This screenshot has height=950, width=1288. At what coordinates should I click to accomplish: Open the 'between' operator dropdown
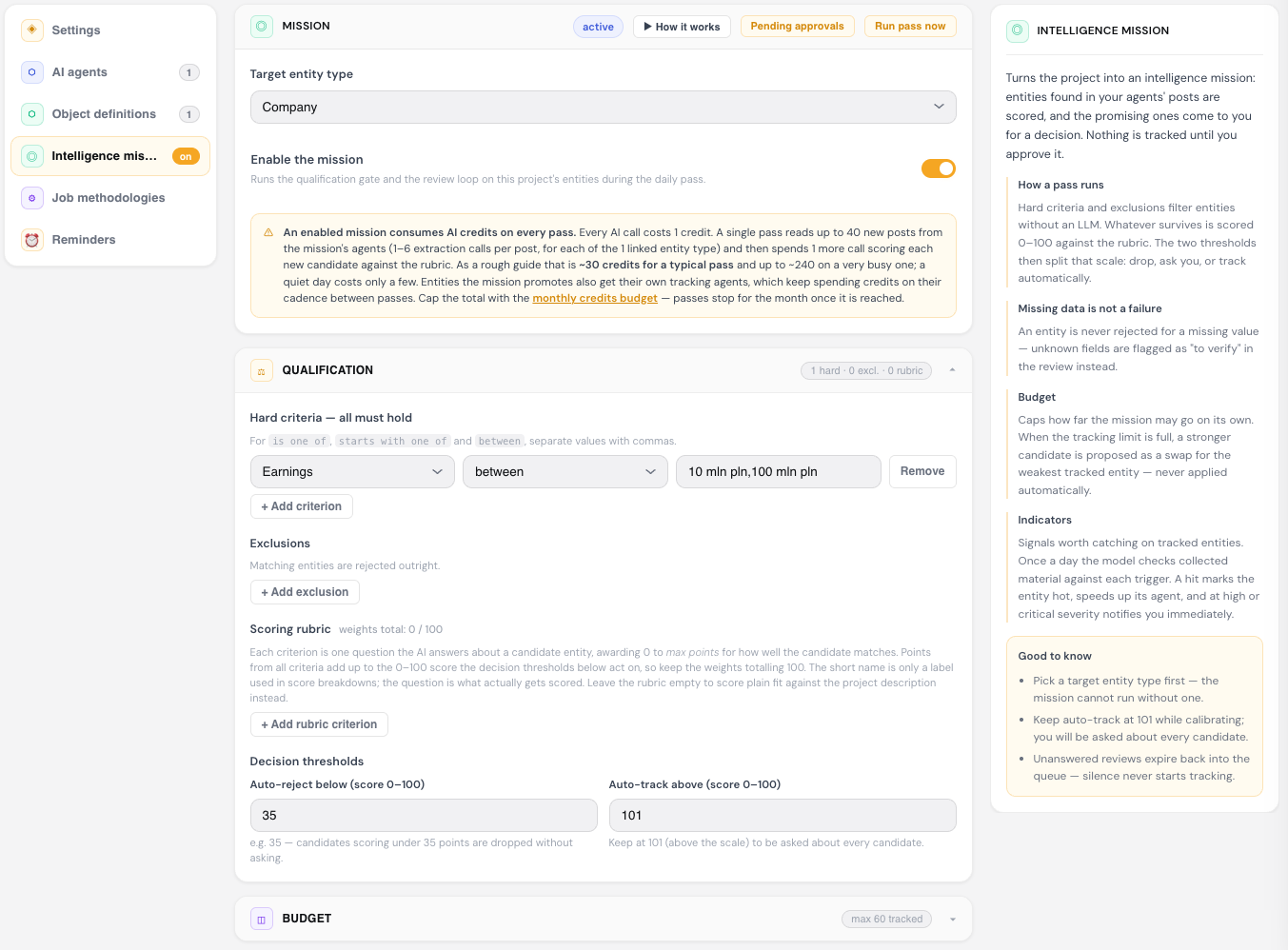pyautogui.click(x=565, y=472)
